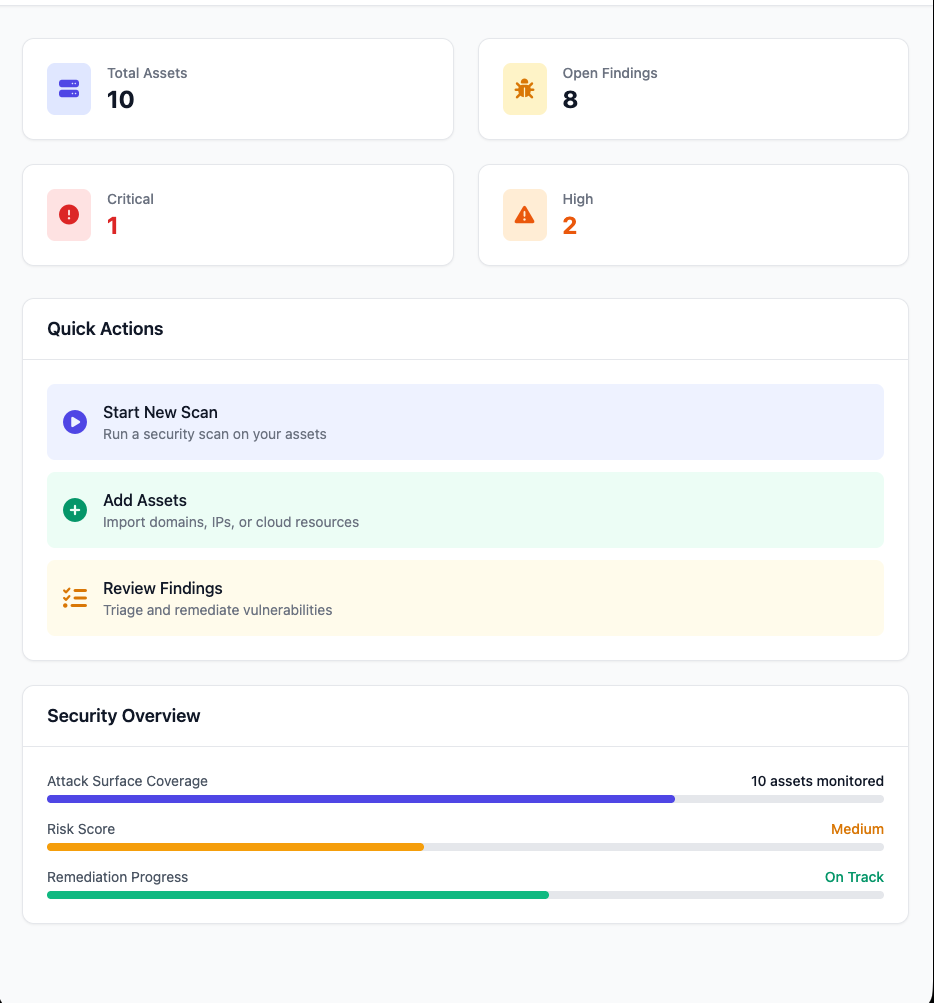Click the On Track status label

tap(854, 877)
